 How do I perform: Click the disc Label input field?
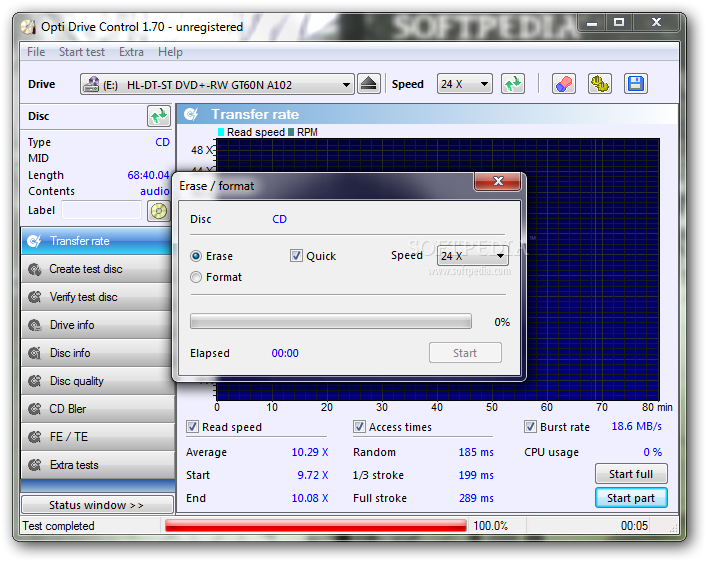coord(101,210)
